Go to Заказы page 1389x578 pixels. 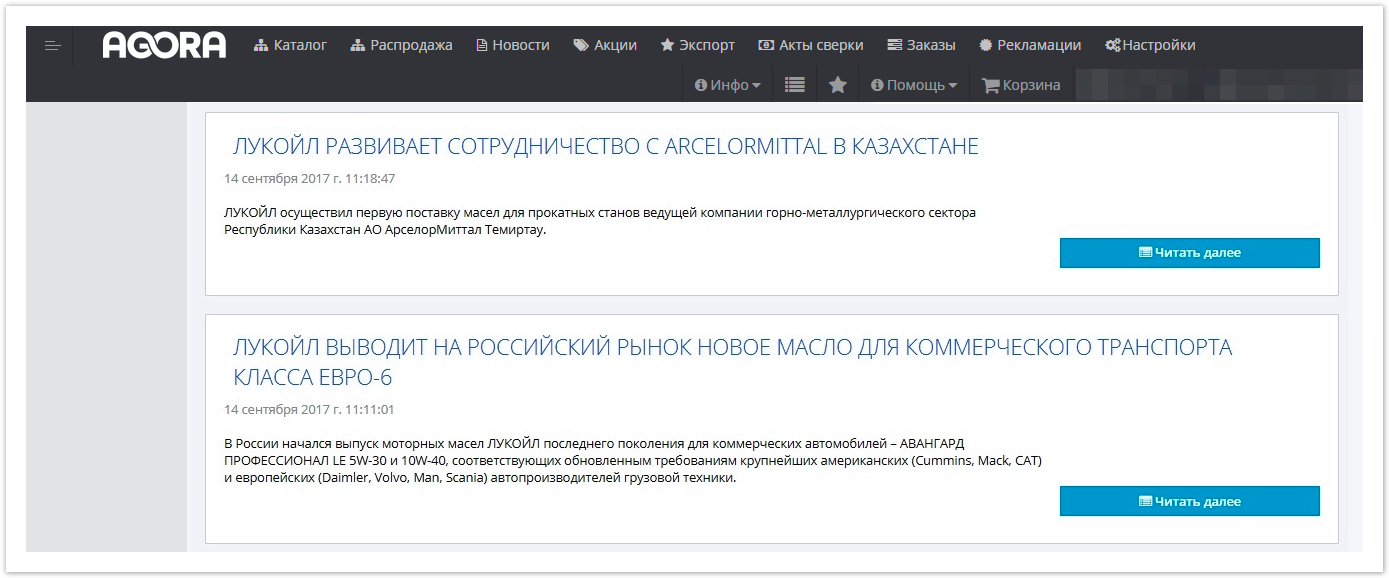pyautogui.click(x=921, y=45)
